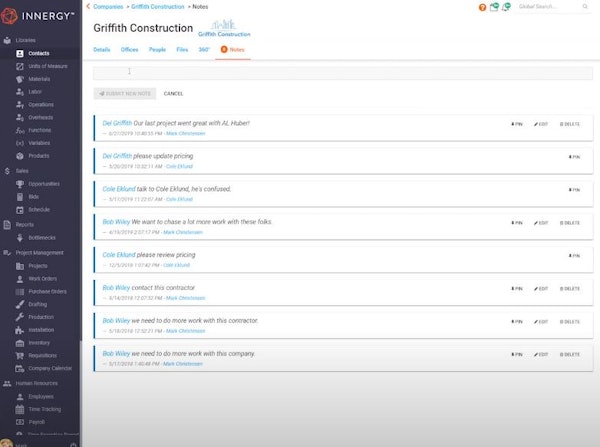Pin the 'talk to Cole Eklund' note
Screen dimensions: 600x447
tap(574, 190)
